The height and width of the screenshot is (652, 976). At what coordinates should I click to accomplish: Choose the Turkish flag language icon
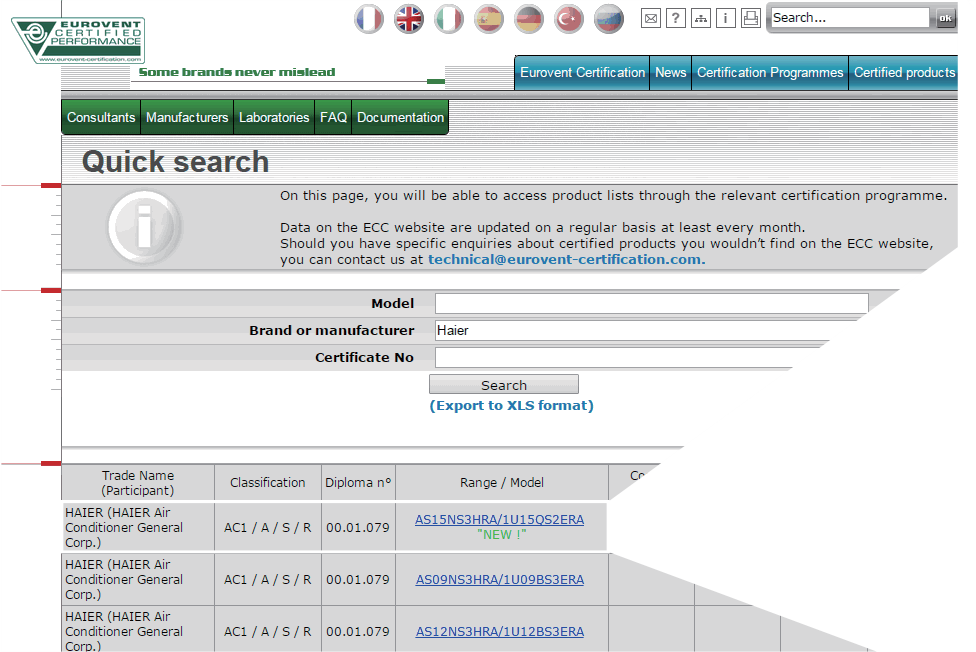pos(569,19)
